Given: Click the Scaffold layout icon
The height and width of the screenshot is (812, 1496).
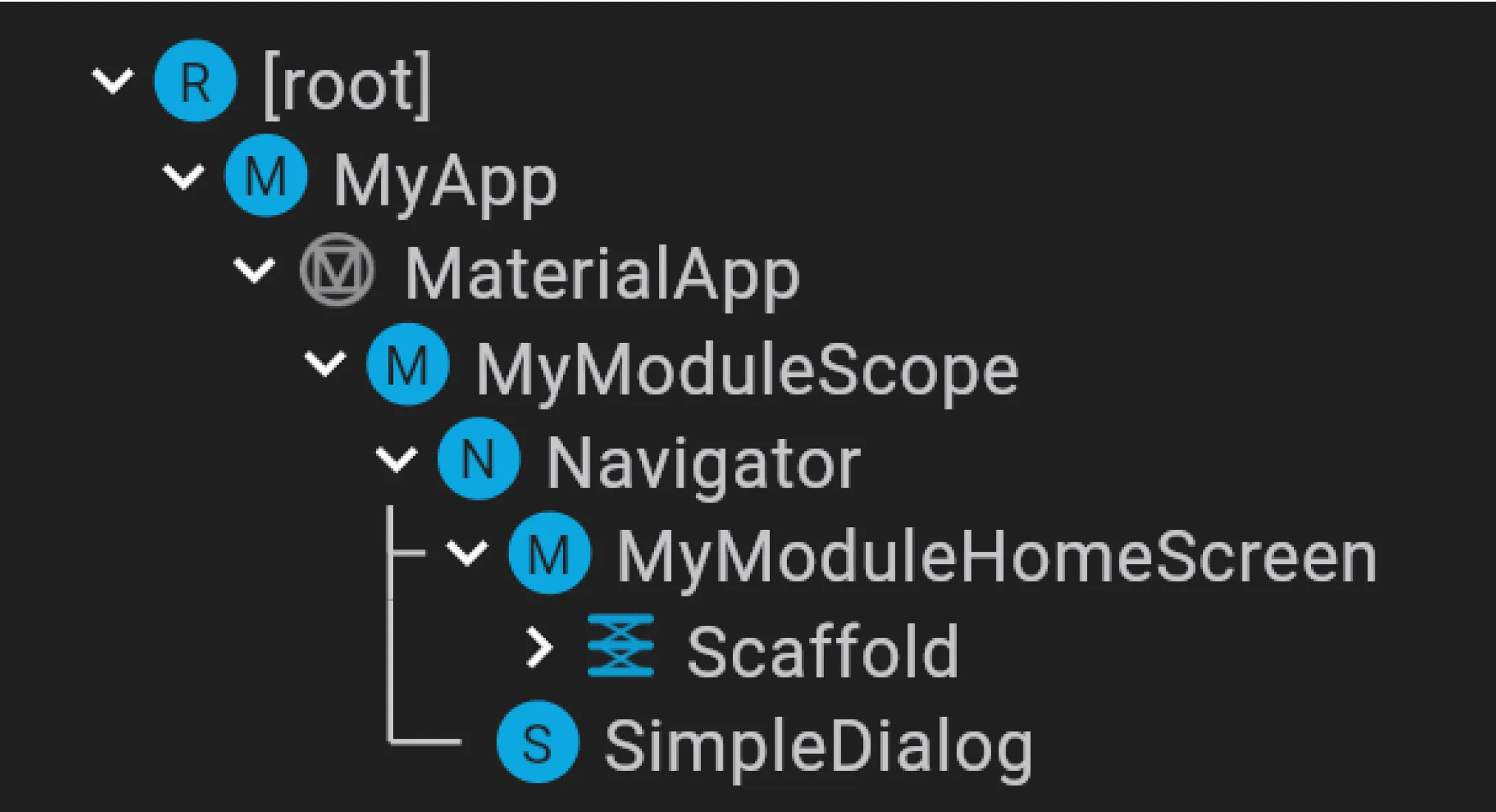Looking at the screenshot, I should [621, 646].
